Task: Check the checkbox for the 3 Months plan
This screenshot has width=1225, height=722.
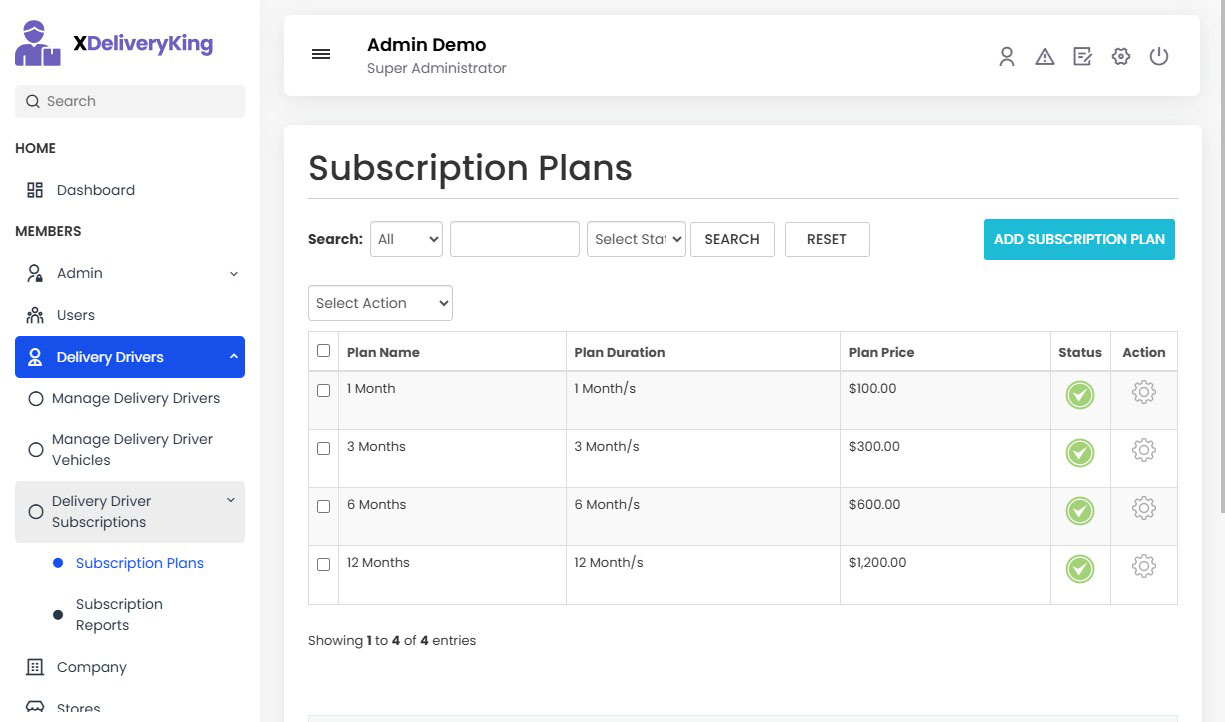Action: tap(323, 448)
